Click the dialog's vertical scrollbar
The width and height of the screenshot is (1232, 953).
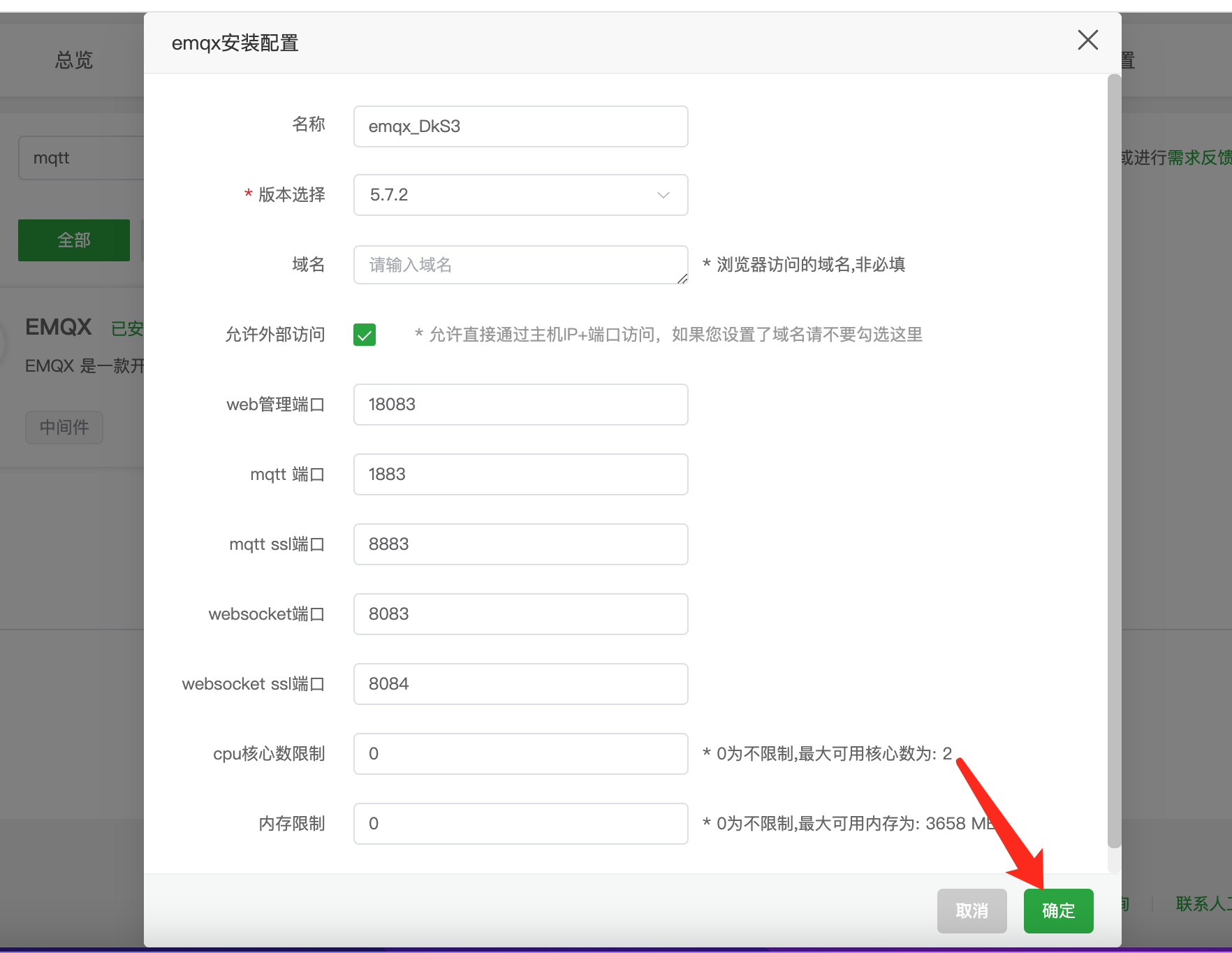(1114, 461)
